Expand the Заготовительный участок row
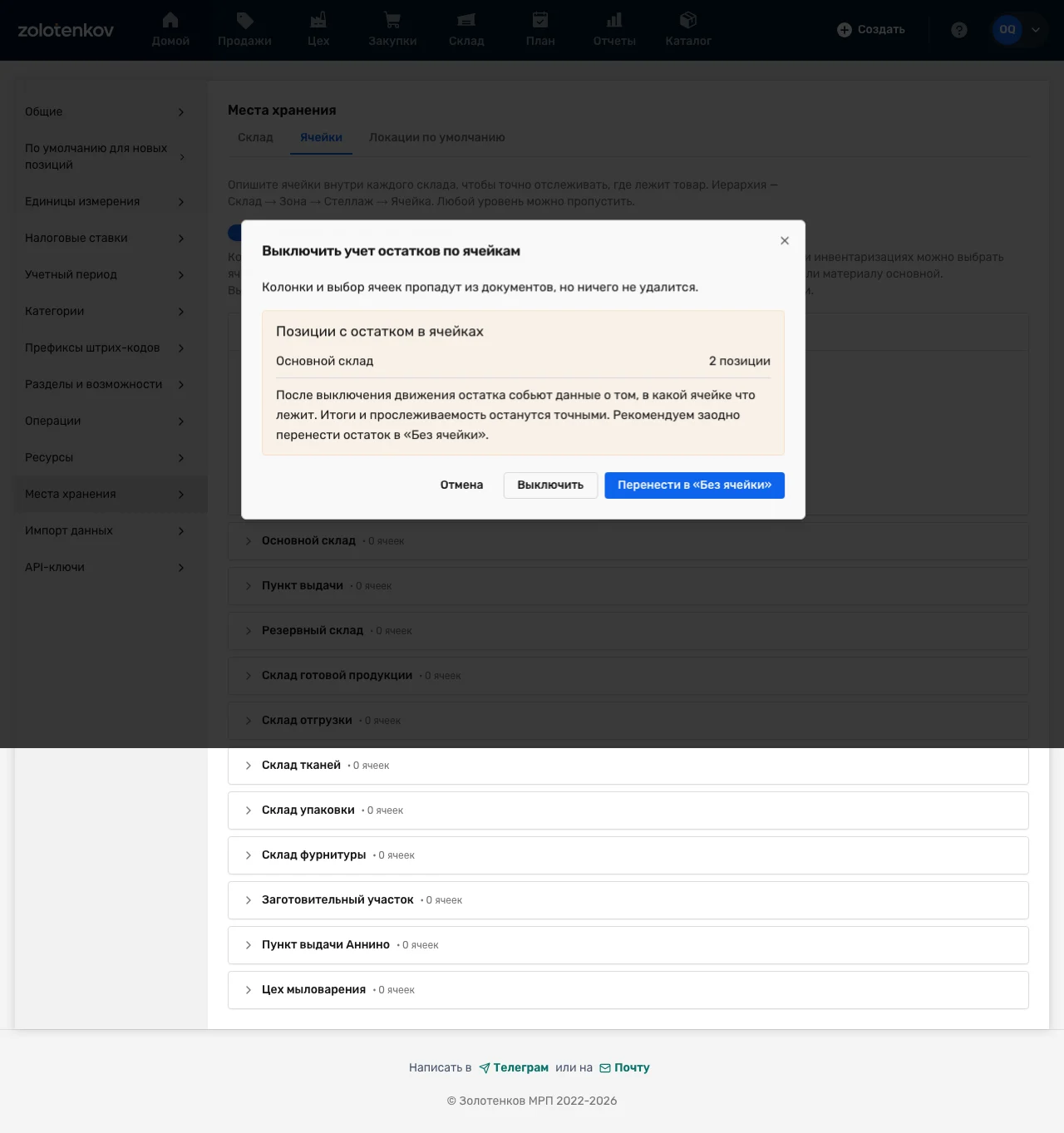 click(x=628, y=900)
